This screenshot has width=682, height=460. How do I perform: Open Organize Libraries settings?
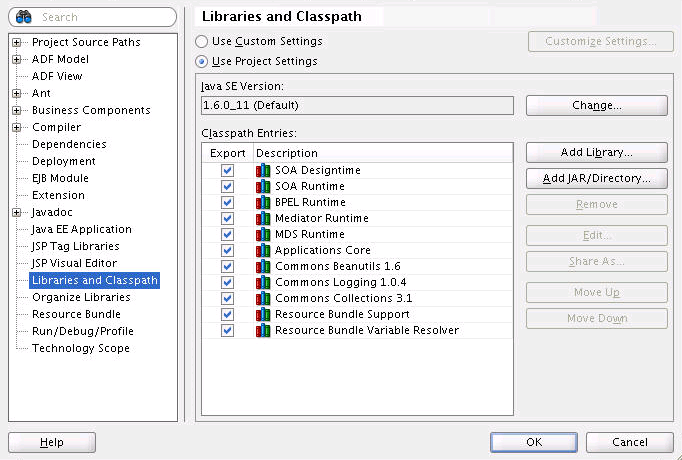click(x=81, y=297)
